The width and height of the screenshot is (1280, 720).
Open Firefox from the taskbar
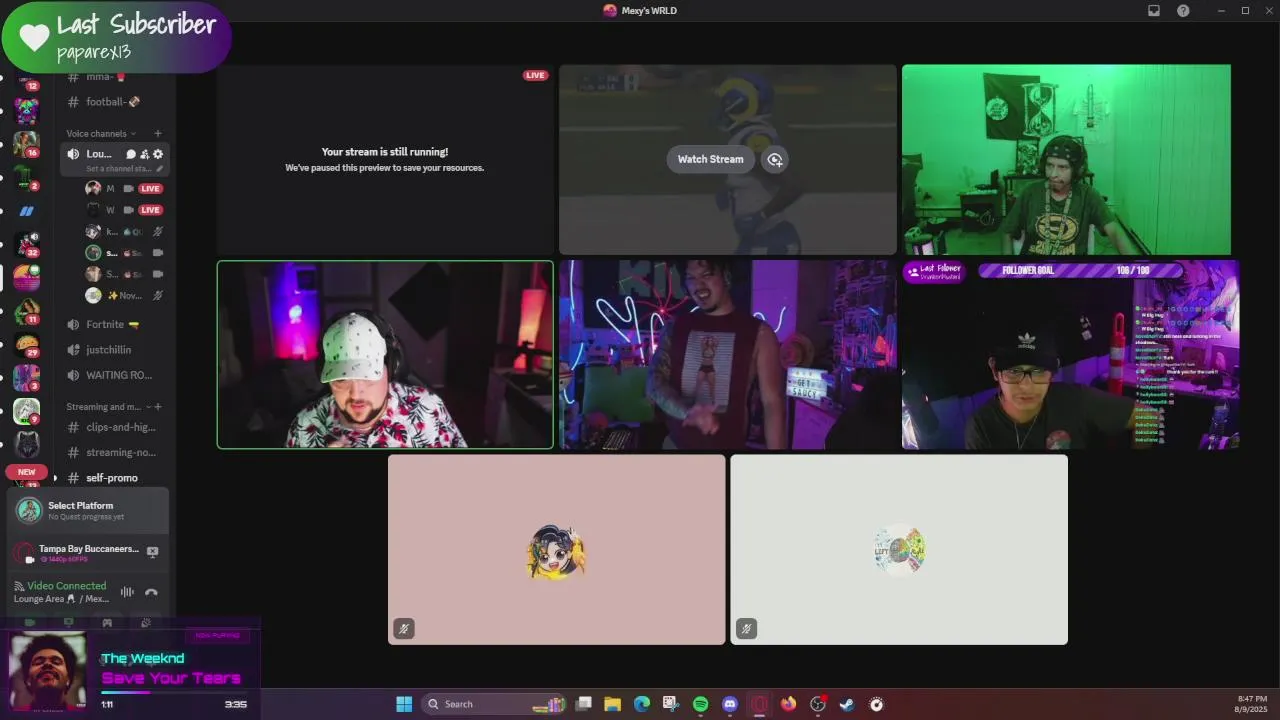[788, 704]
